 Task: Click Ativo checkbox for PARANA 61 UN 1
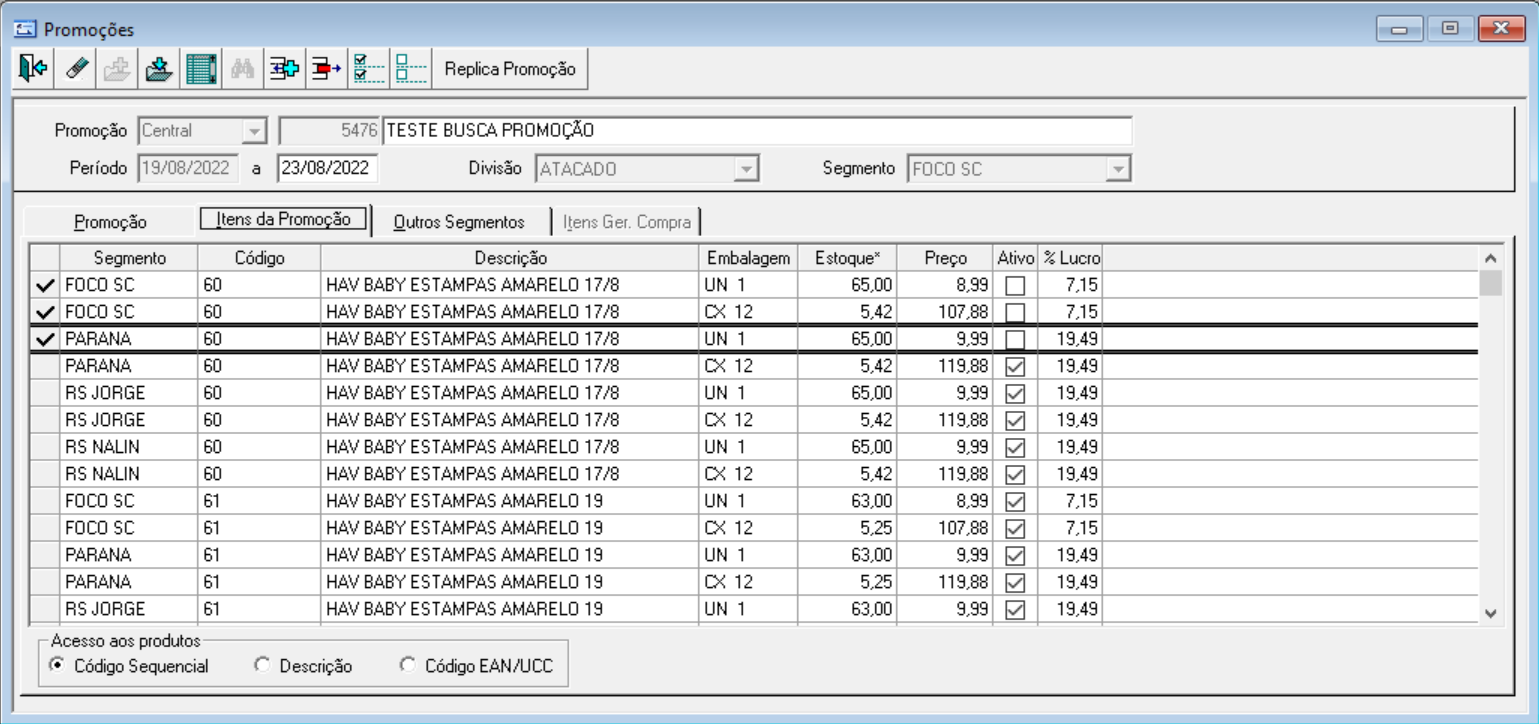(x=1015, y=555)
